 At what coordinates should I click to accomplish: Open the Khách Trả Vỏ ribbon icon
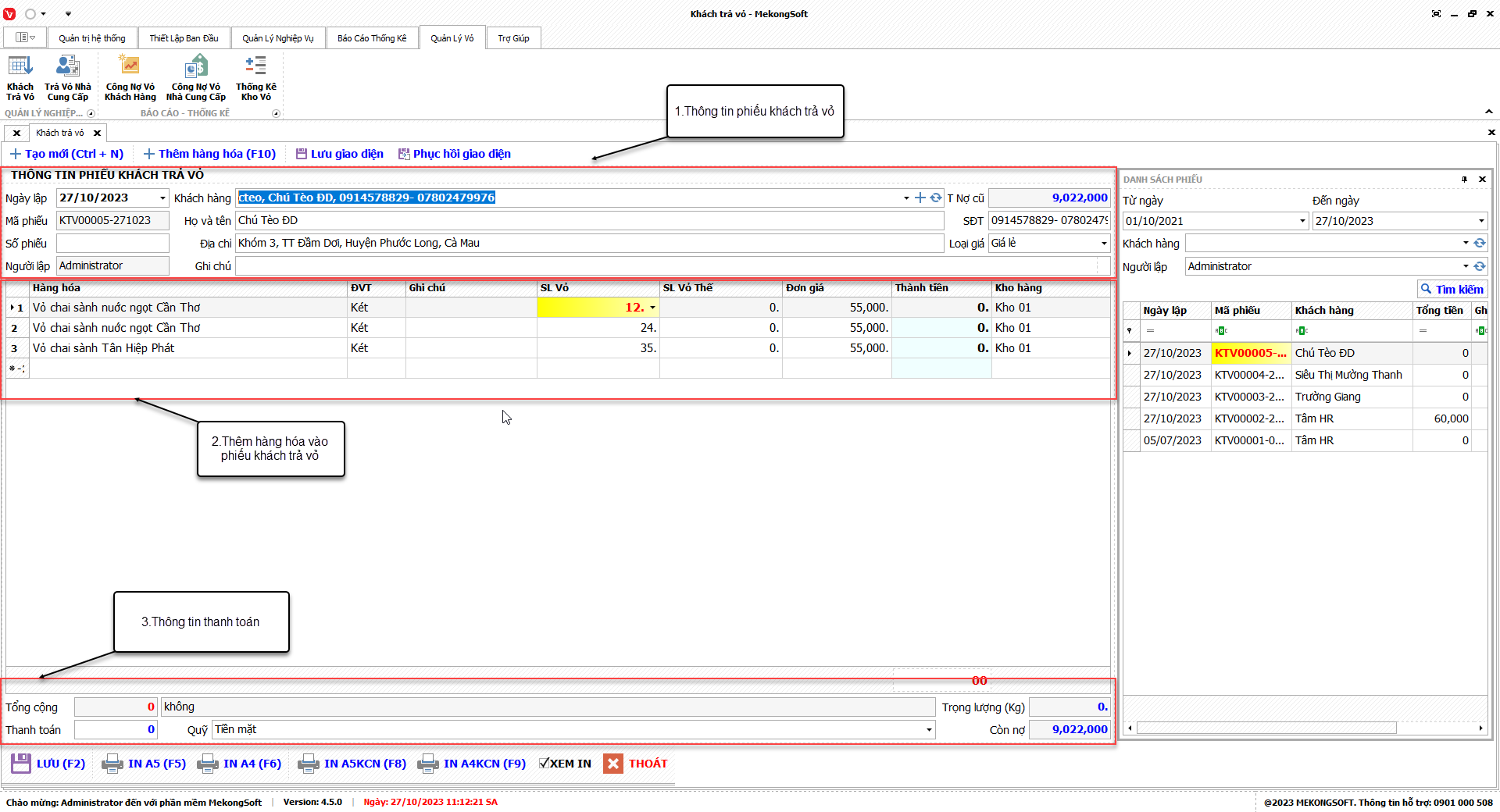pos(20,78)
